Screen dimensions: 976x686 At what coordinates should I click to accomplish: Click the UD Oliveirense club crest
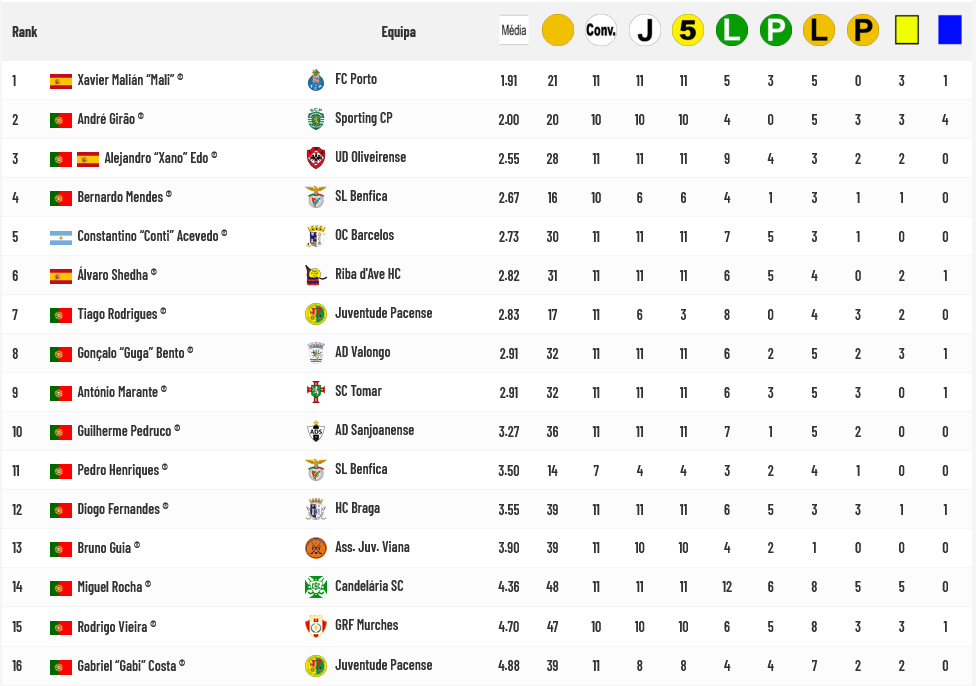point(316,158)
